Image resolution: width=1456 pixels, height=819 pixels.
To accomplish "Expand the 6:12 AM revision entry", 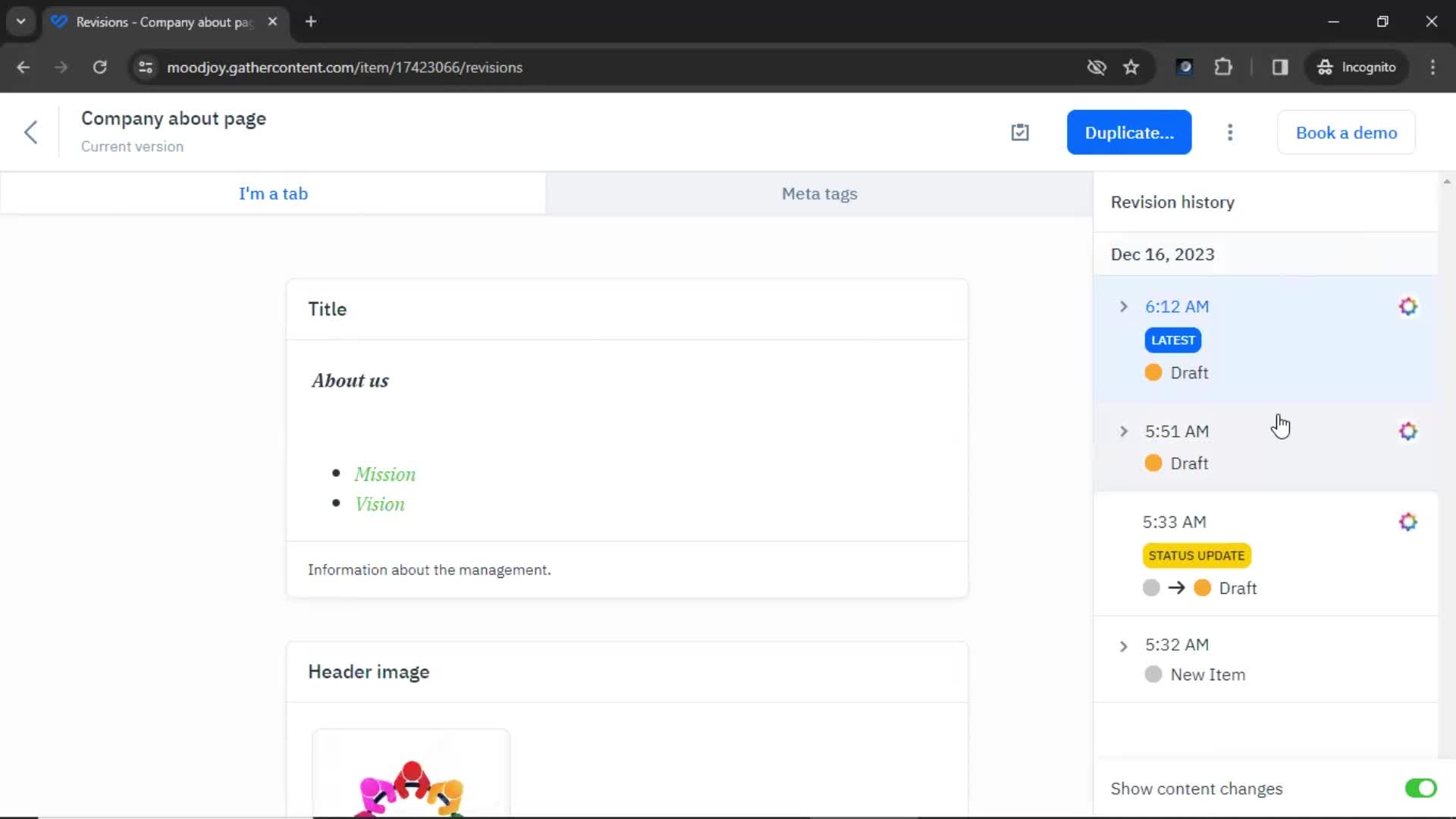I will [1124, 306].
